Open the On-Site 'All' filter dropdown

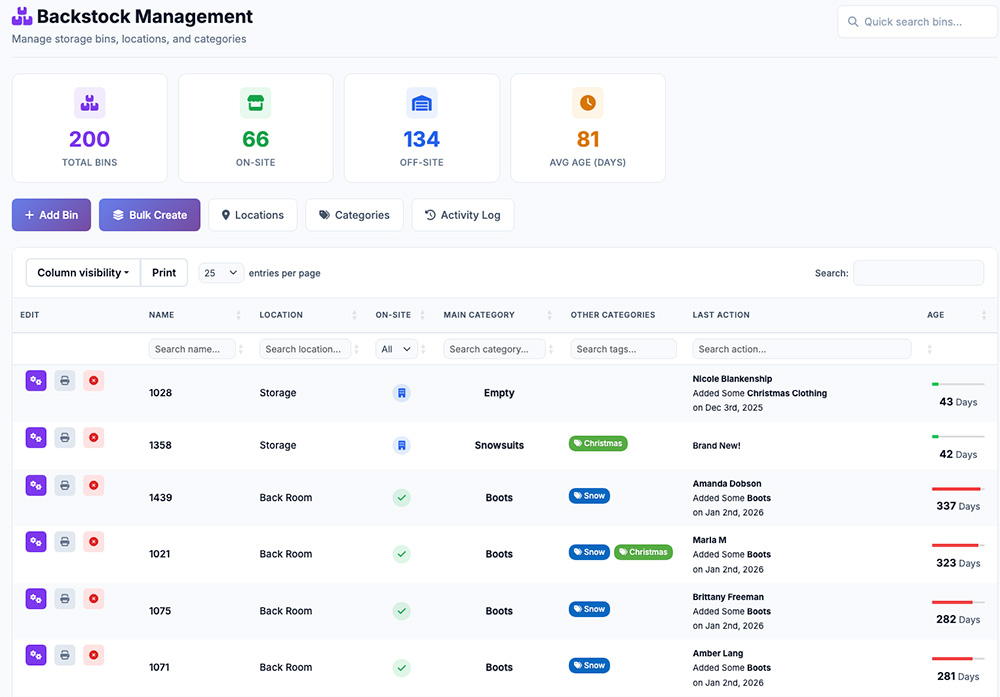coord(395,348)
